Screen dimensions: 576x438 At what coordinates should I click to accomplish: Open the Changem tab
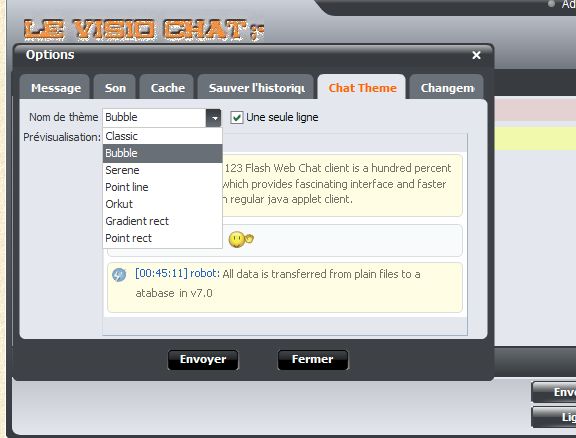tap(447, 87)
